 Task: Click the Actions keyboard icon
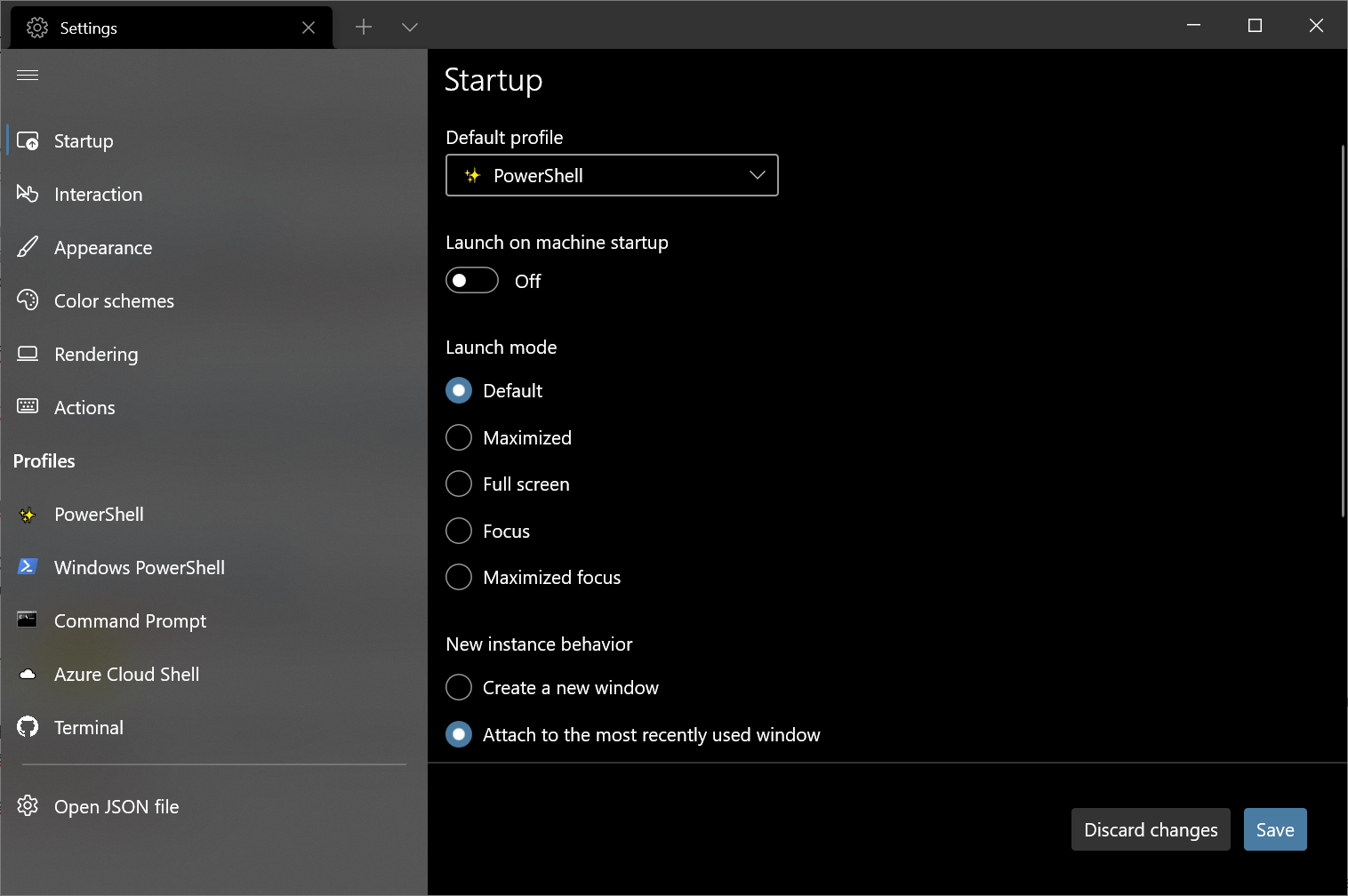28,407
